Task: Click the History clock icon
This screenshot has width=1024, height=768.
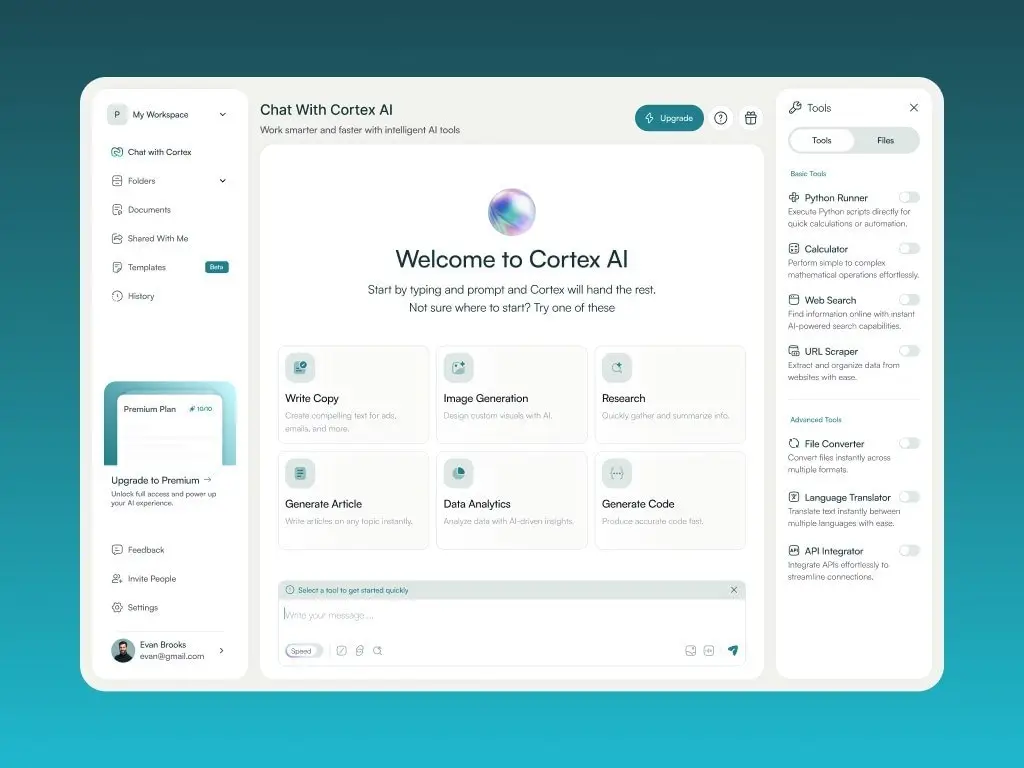Action: pyautogui.click(x=117, y=296)
